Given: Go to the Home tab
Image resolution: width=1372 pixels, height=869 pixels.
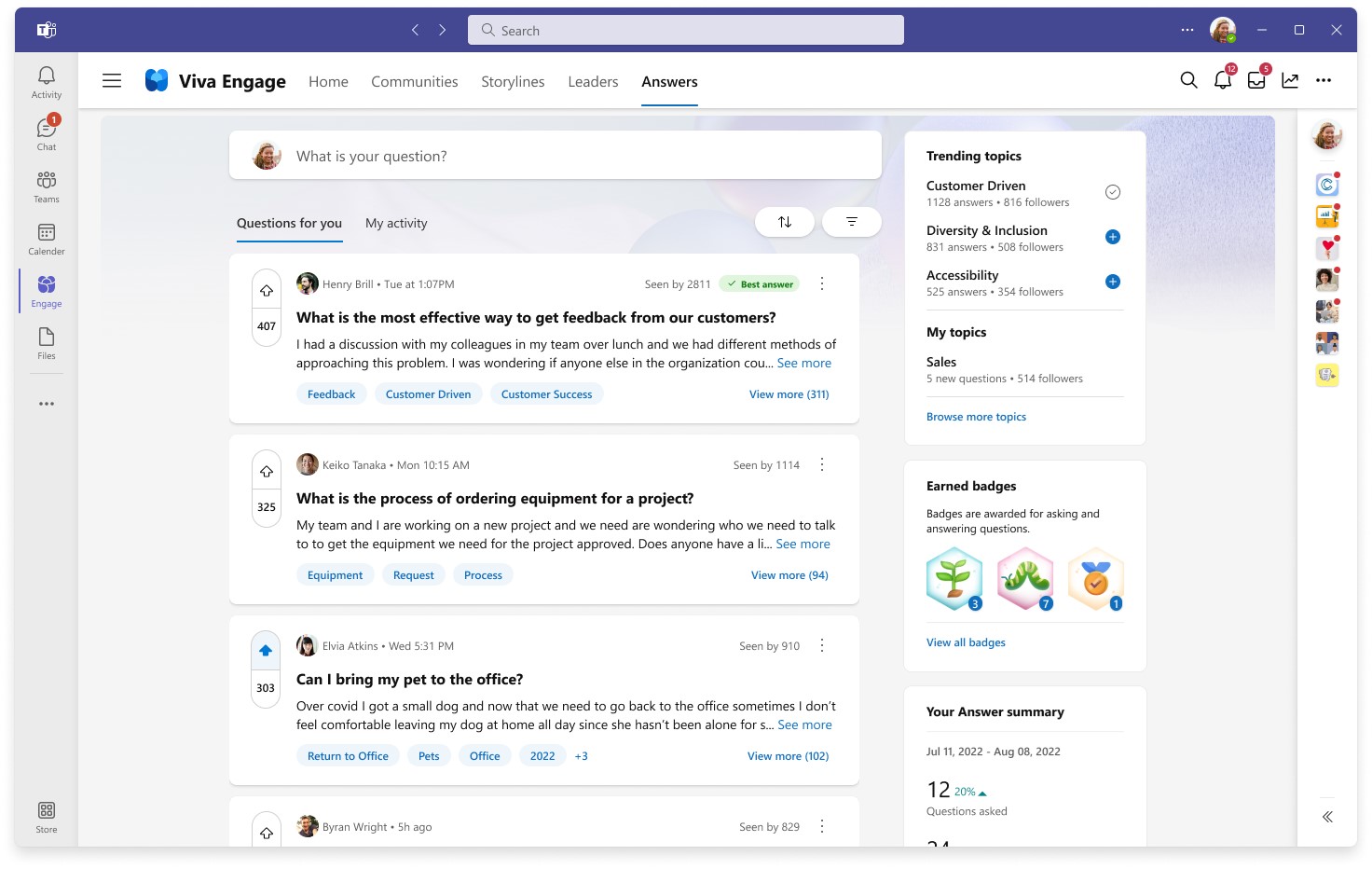Looking at the screenshot, I should tap(328, 81).
